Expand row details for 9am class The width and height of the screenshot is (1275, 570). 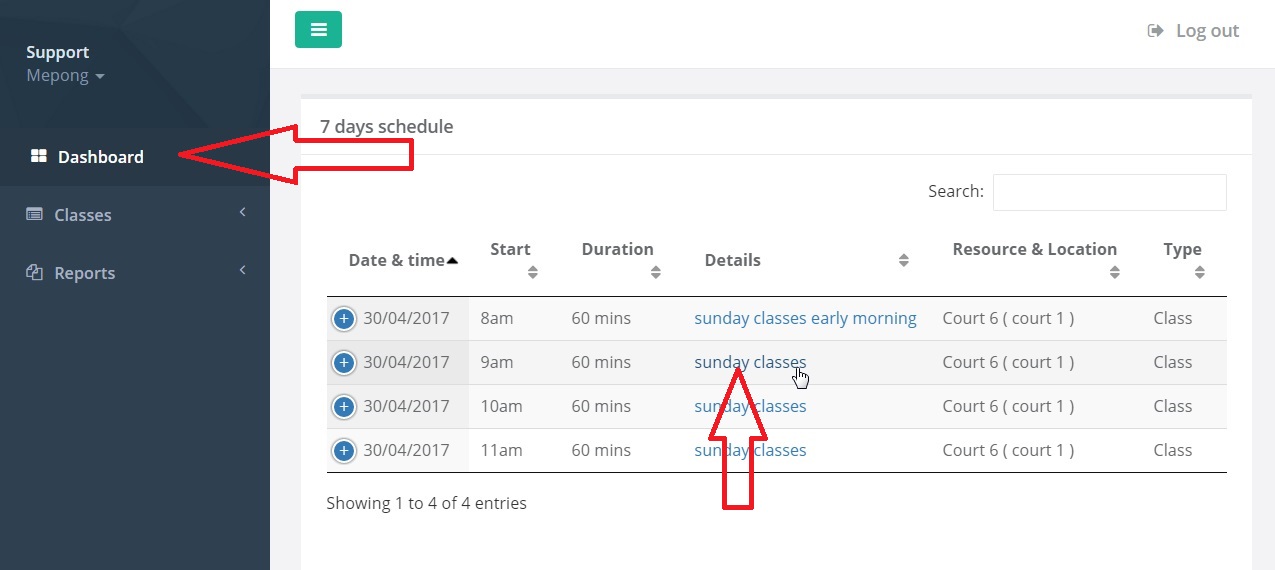pos(343,363)
